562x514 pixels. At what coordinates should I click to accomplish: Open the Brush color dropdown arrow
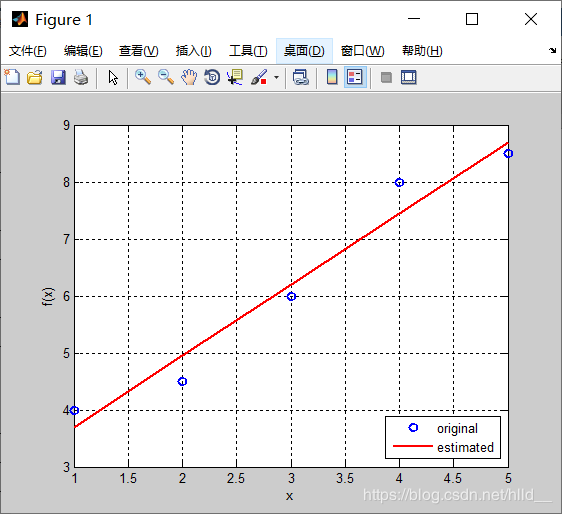tap(276, 77)
